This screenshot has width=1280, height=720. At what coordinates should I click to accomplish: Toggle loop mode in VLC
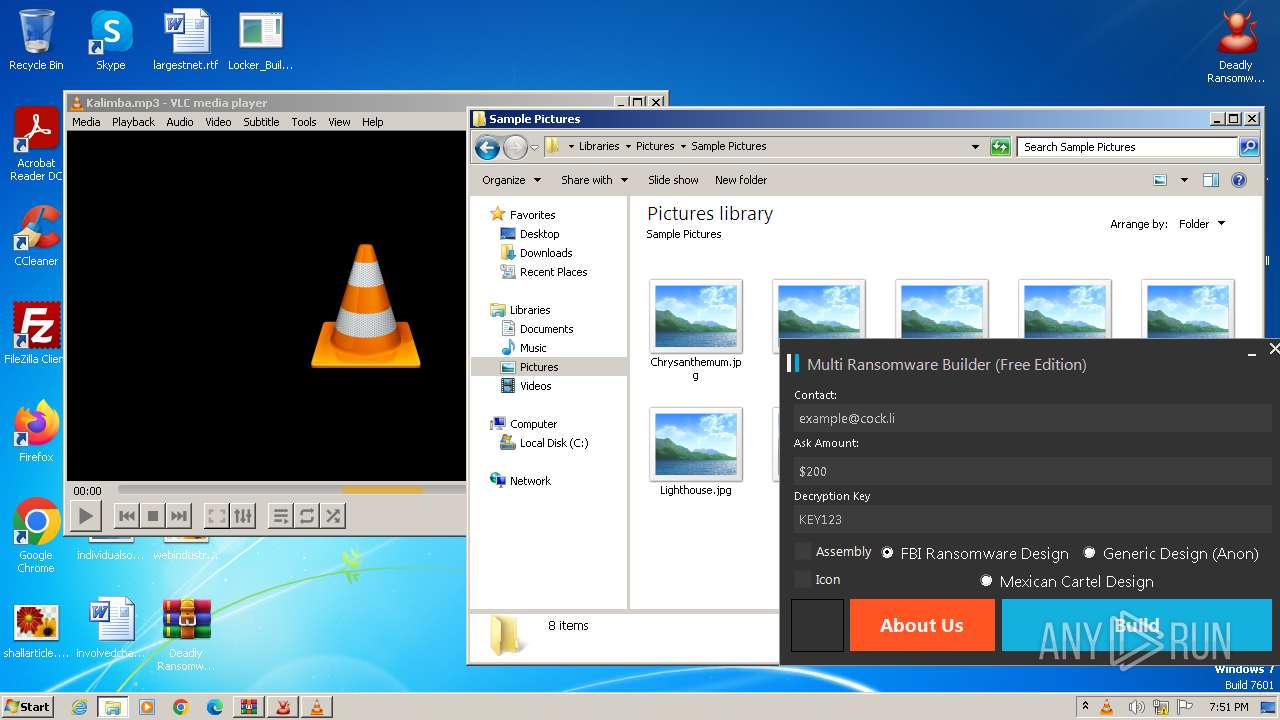point(307,516)
